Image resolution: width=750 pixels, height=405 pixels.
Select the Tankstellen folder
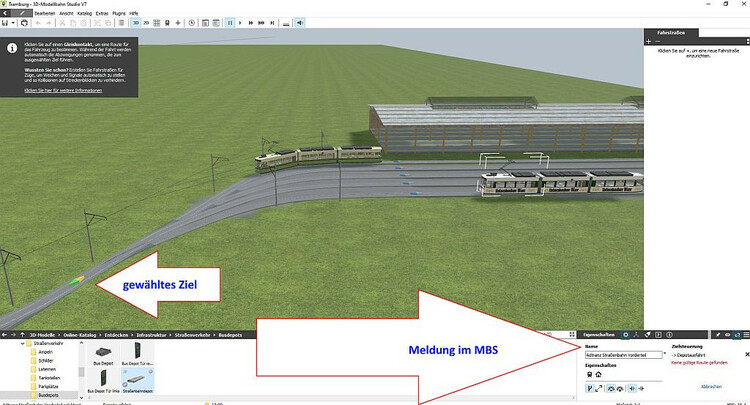coord(49,378)
